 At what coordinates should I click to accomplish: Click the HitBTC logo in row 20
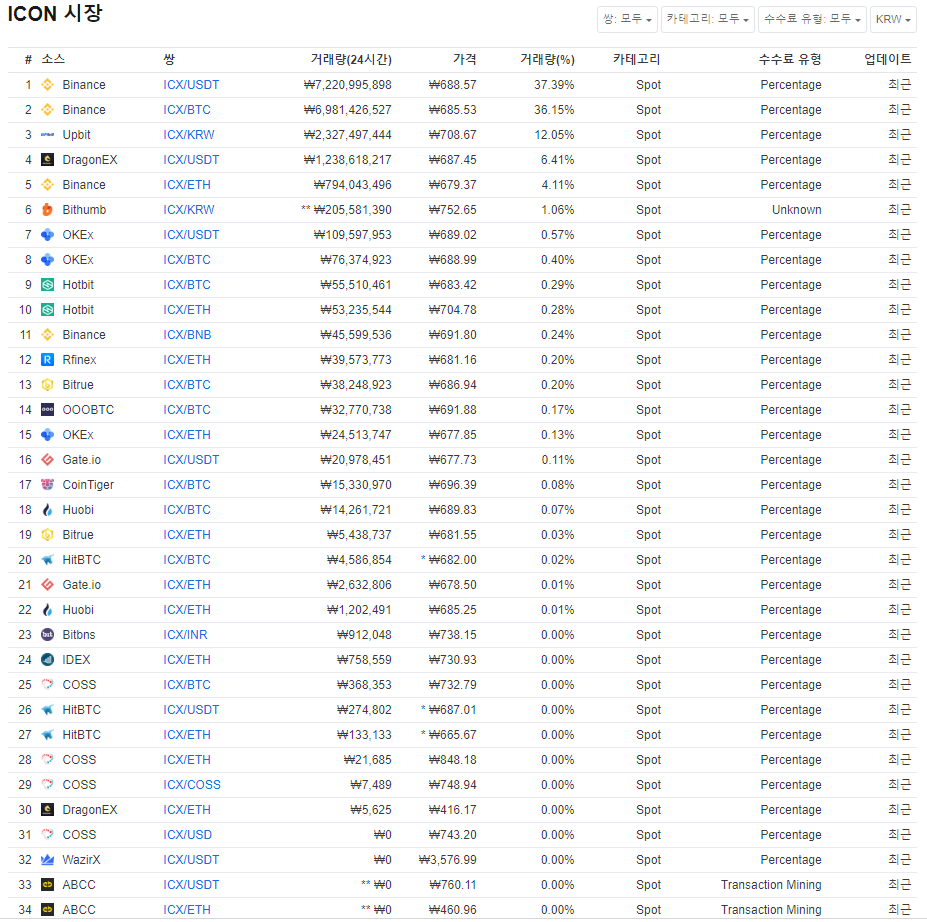(x=47, y=560)
